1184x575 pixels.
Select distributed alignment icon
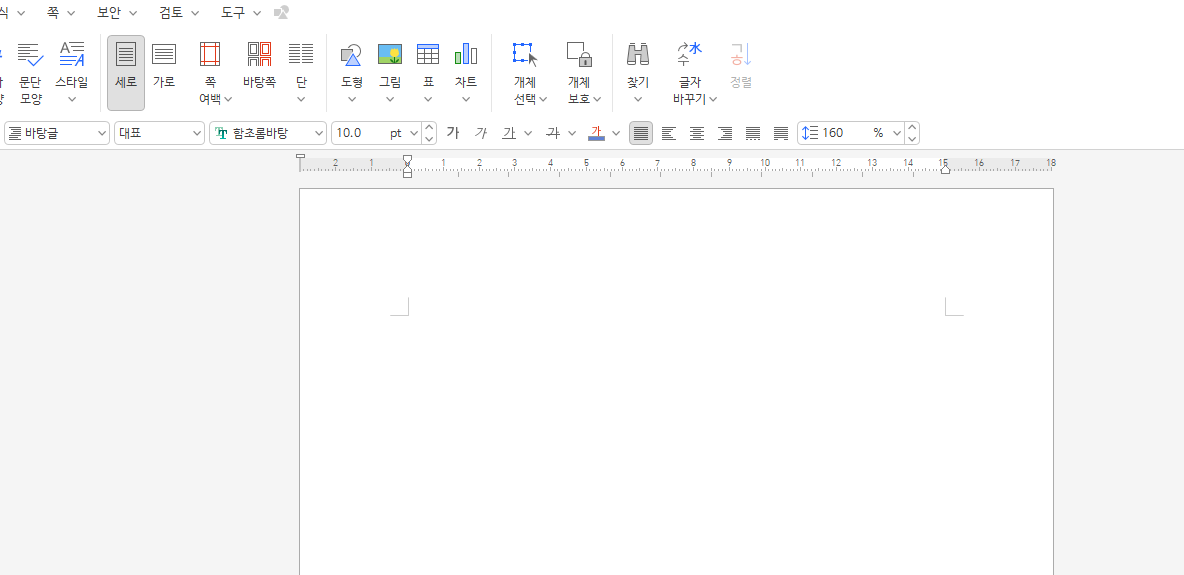coord(753,133)
